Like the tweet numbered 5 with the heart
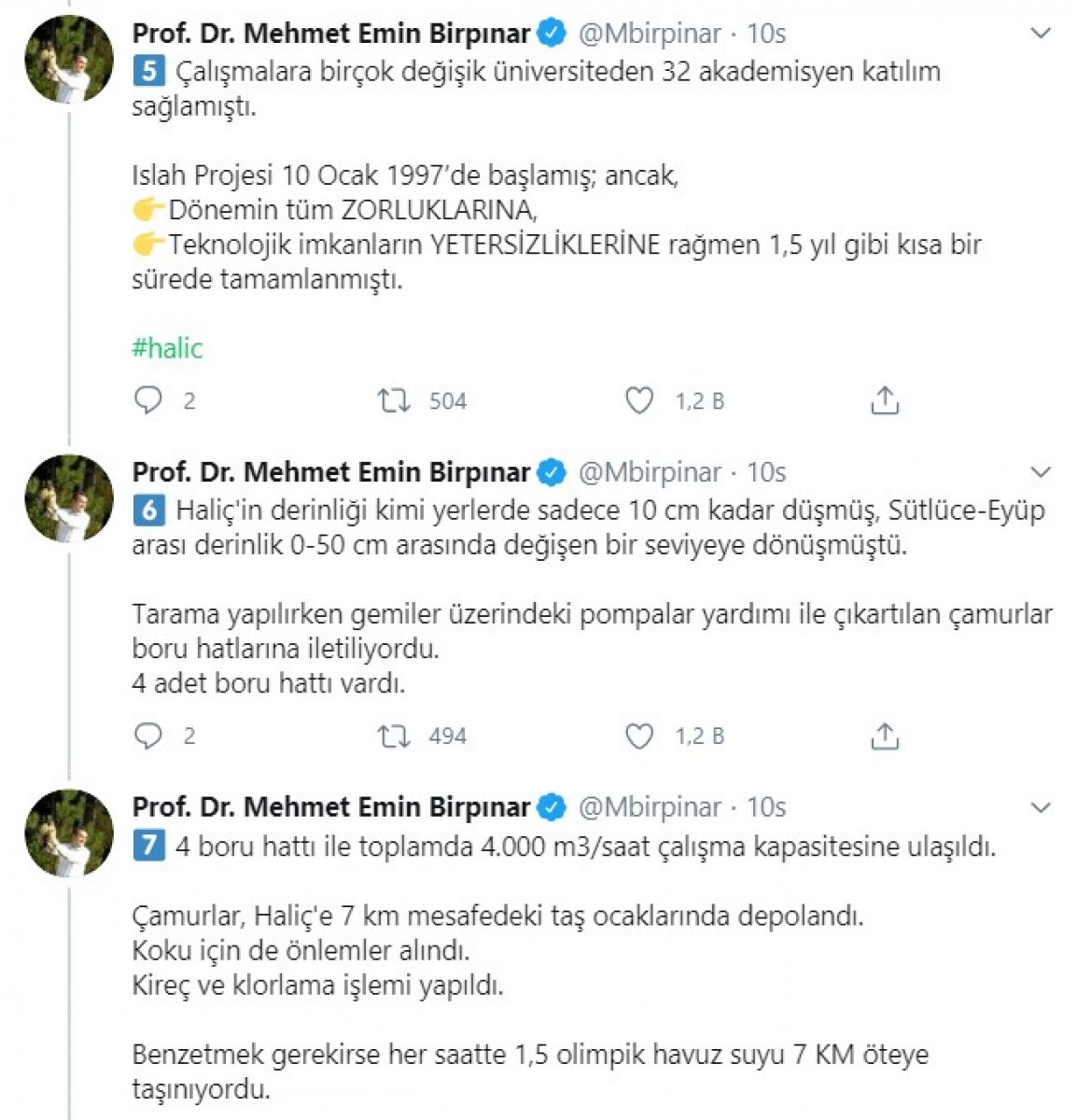The width and height of the screenshot is (1078, 1120). pyautogui.click(x=639, y=399)
